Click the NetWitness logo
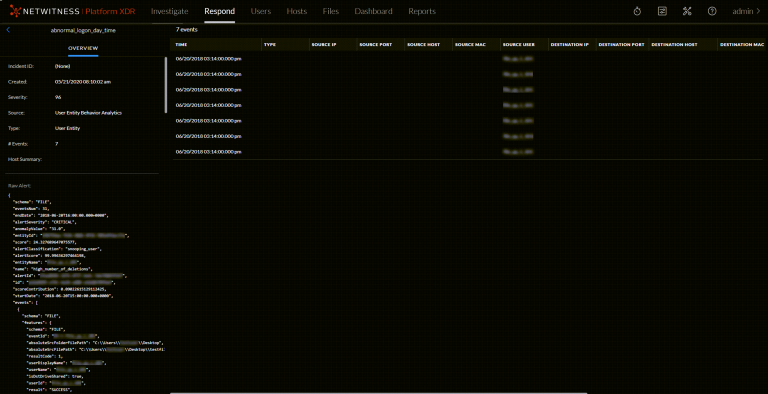768x394 pixels. pos(72,11)
